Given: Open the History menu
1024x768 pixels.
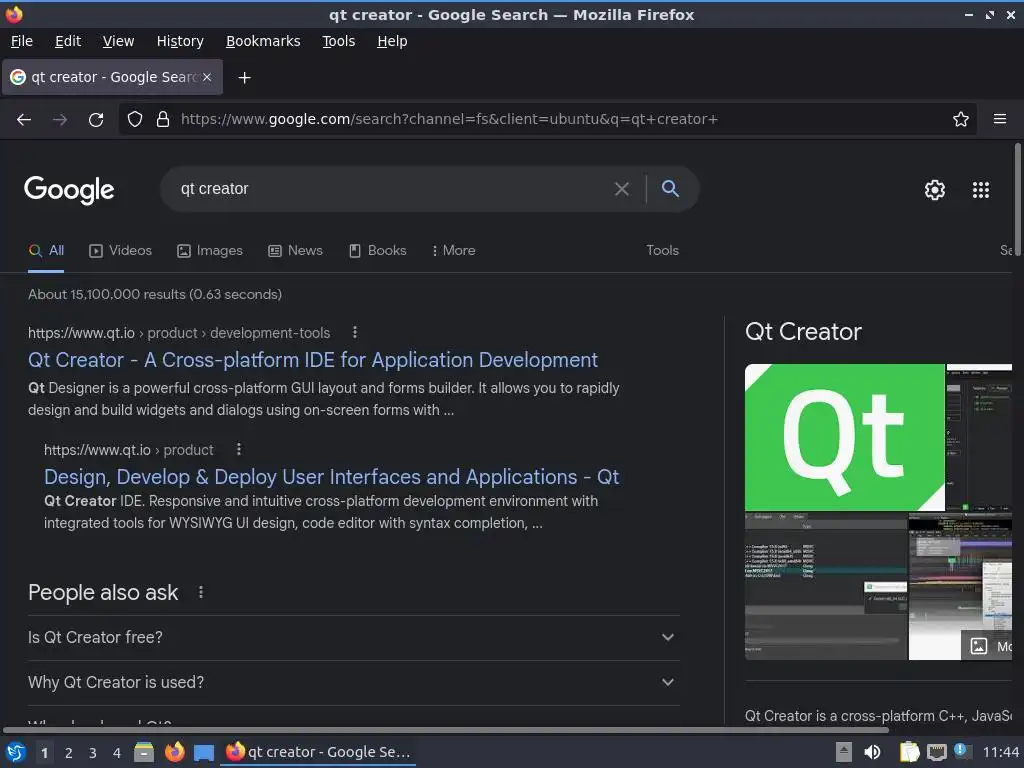Looking at the screenshot, I should pyautogui.click(x=180, y=41).
